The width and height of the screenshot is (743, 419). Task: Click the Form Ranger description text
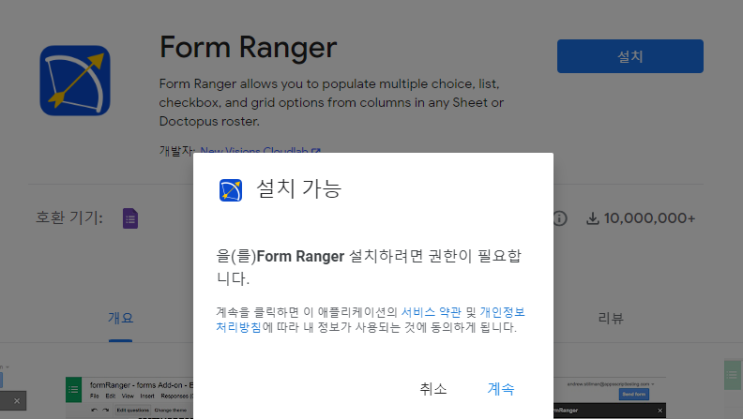pos(331,102)
